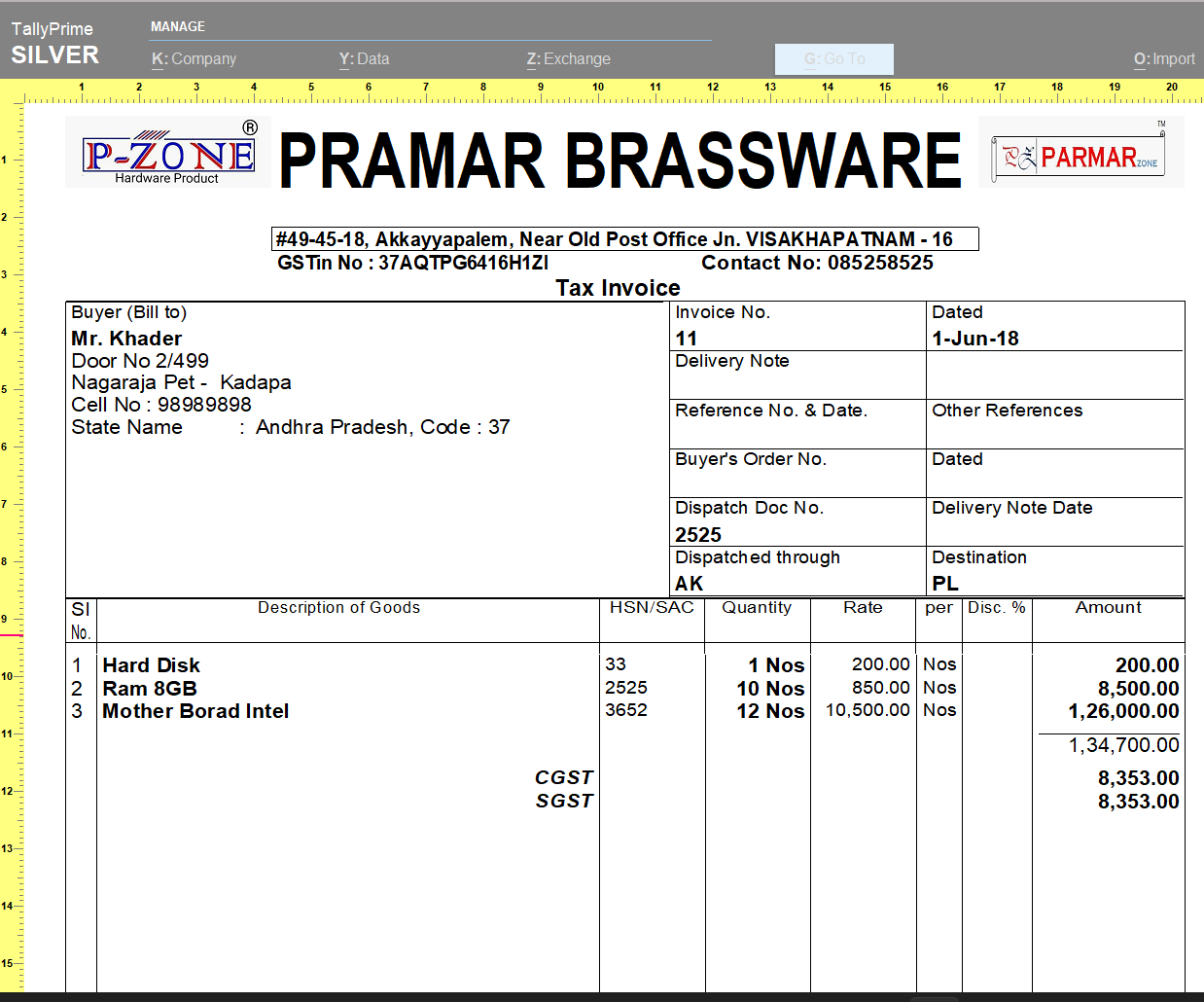
Task: Click Nagaraja Pet - Kadapa address line
Action: pos(181,382)
